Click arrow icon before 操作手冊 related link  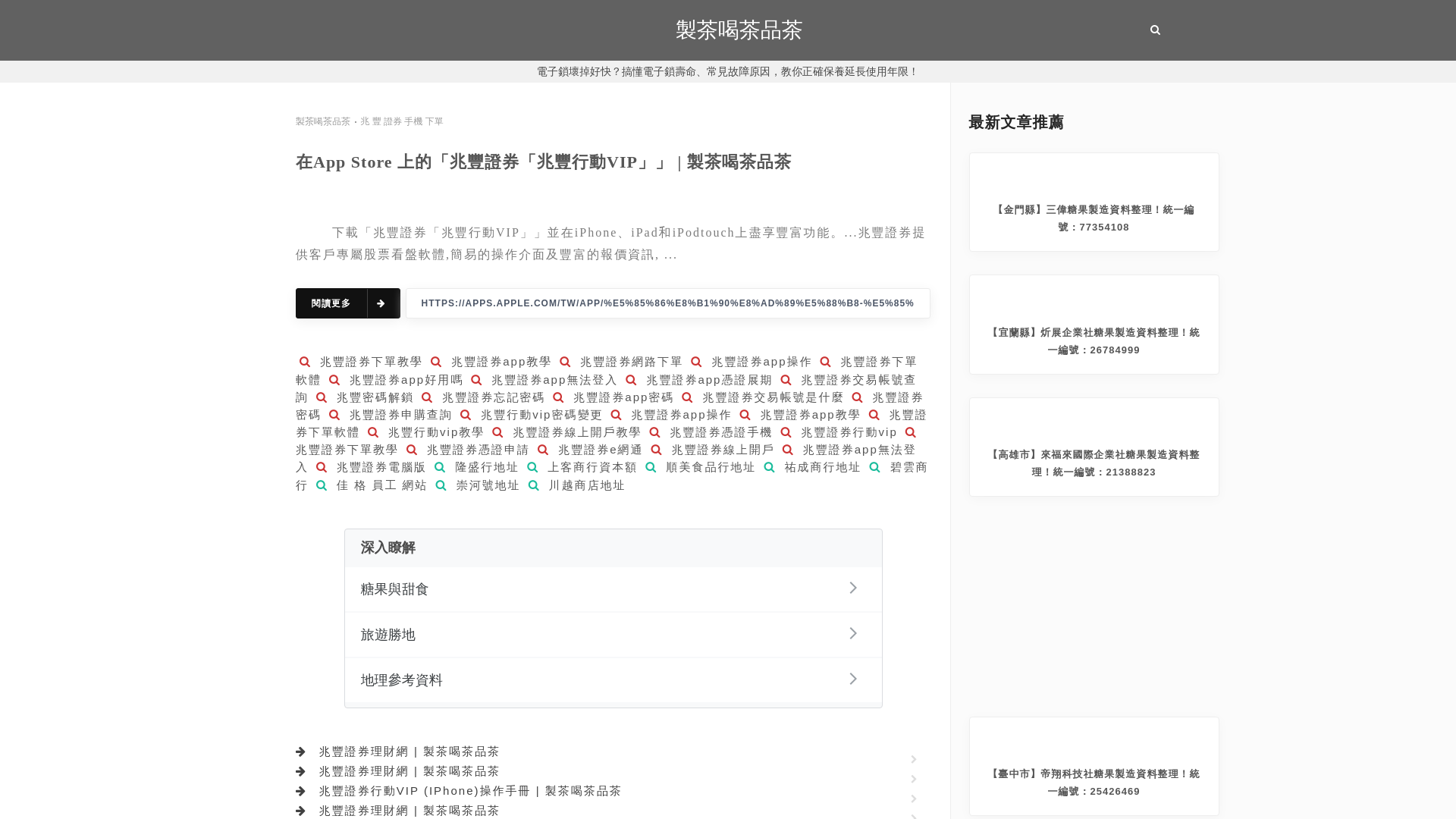coord(301,791)
